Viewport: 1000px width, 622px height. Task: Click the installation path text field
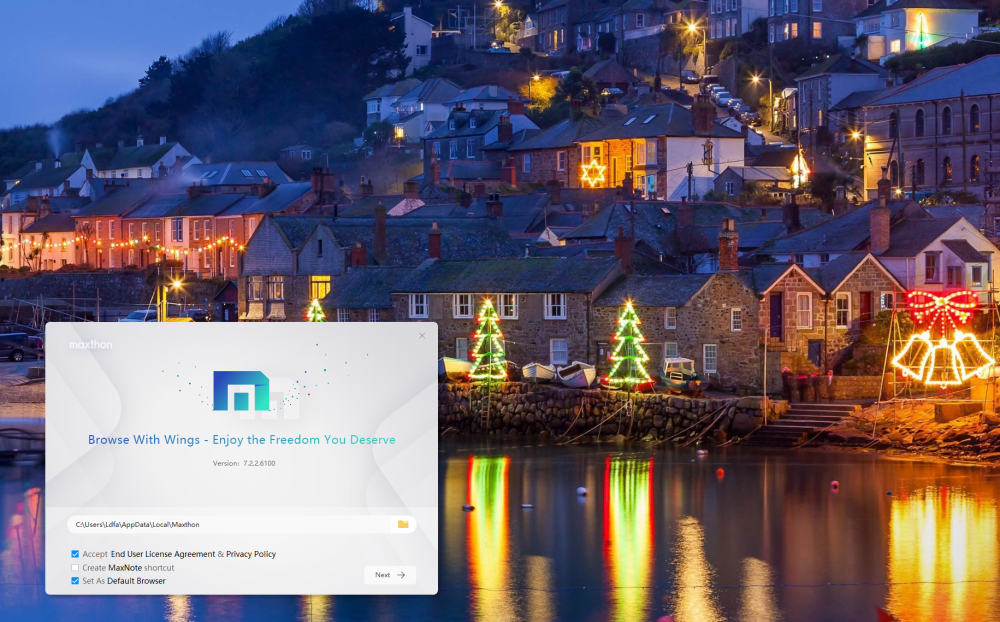click(230, 524)
